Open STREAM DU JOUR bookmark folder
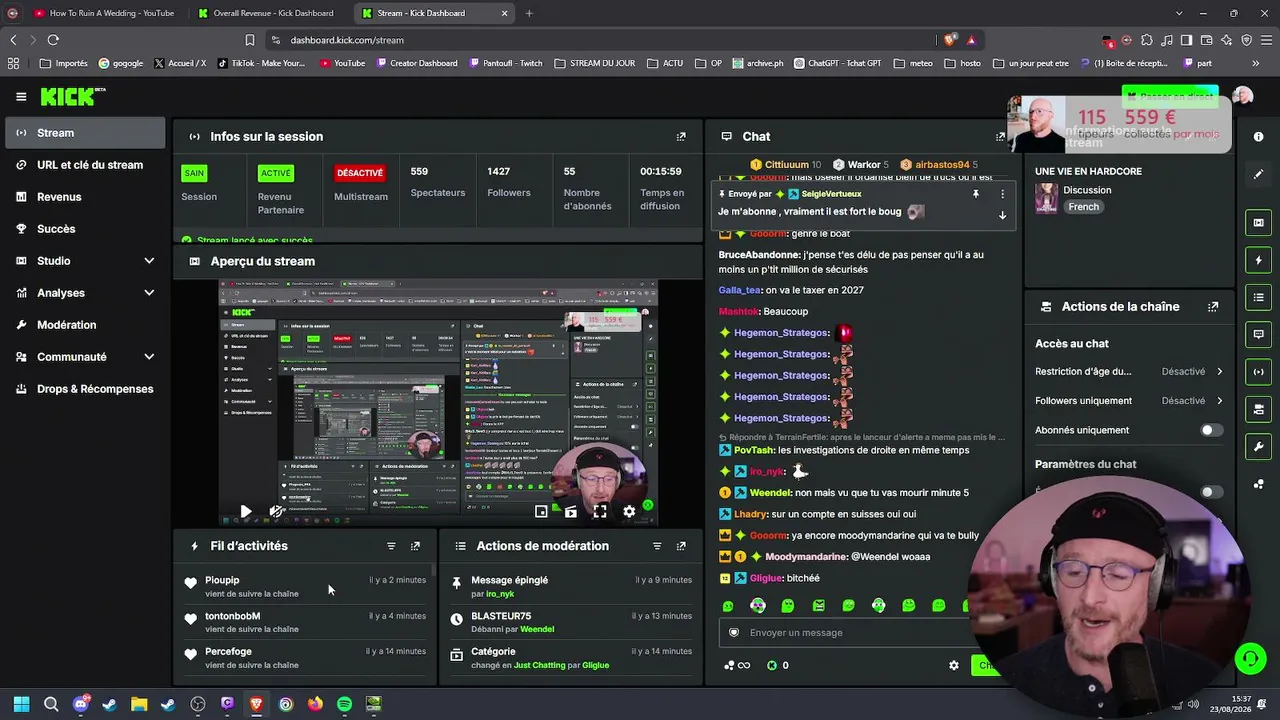This screenshot has width=1280, height=720. [x=594, y=63]
